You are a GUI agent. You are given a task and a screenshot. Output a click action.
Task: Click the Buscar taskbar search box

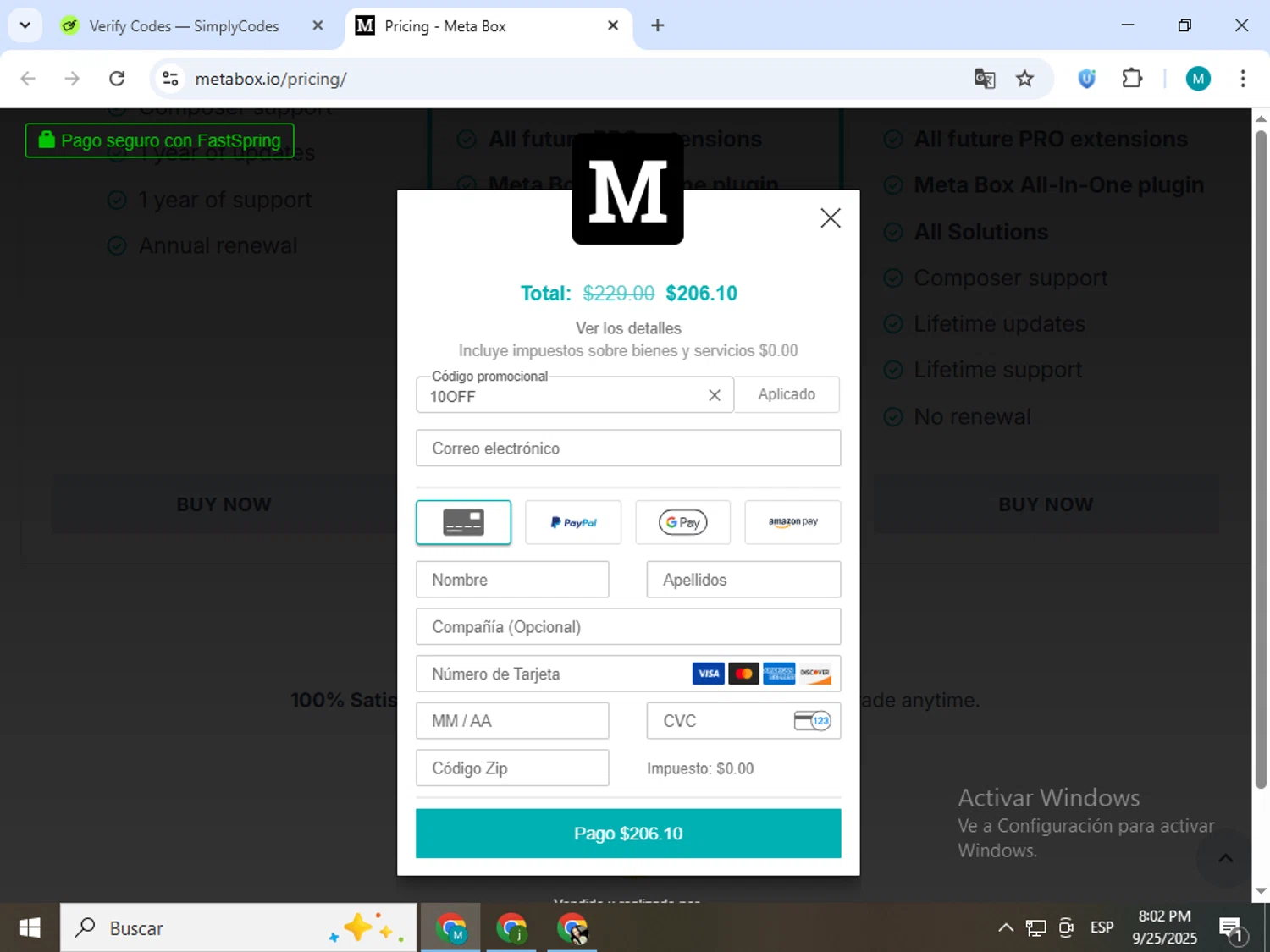click(238, 928)
